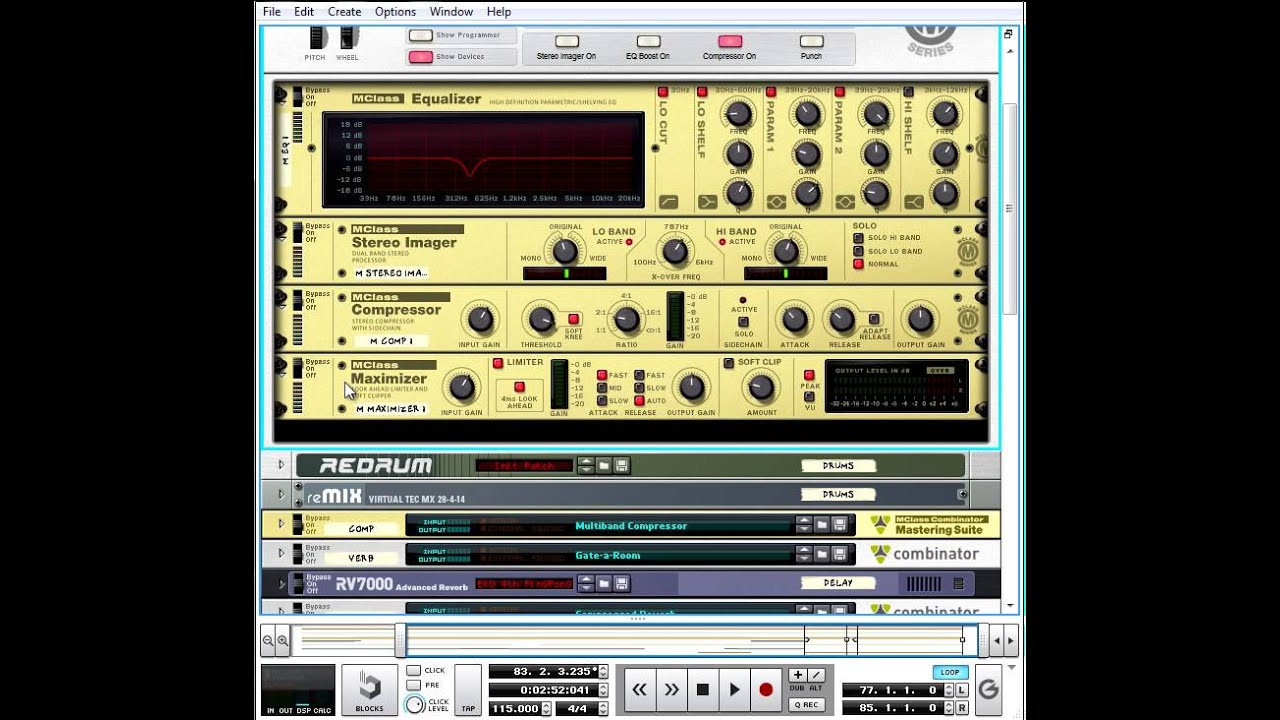Browse patches on the Redrum device
Screen dimensions: 1280x720
(x=604, y=465)
